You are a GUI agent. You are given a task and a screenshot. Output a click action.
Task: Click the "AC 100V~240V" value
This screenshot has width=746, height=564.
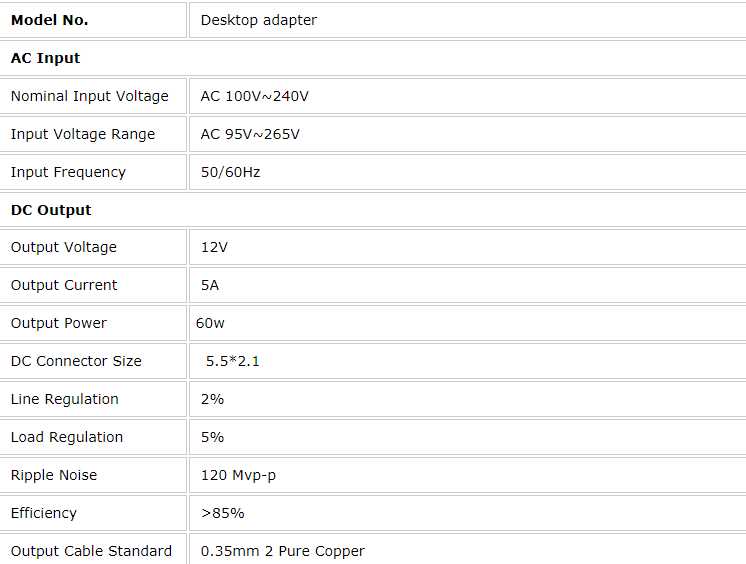[254, 96]
